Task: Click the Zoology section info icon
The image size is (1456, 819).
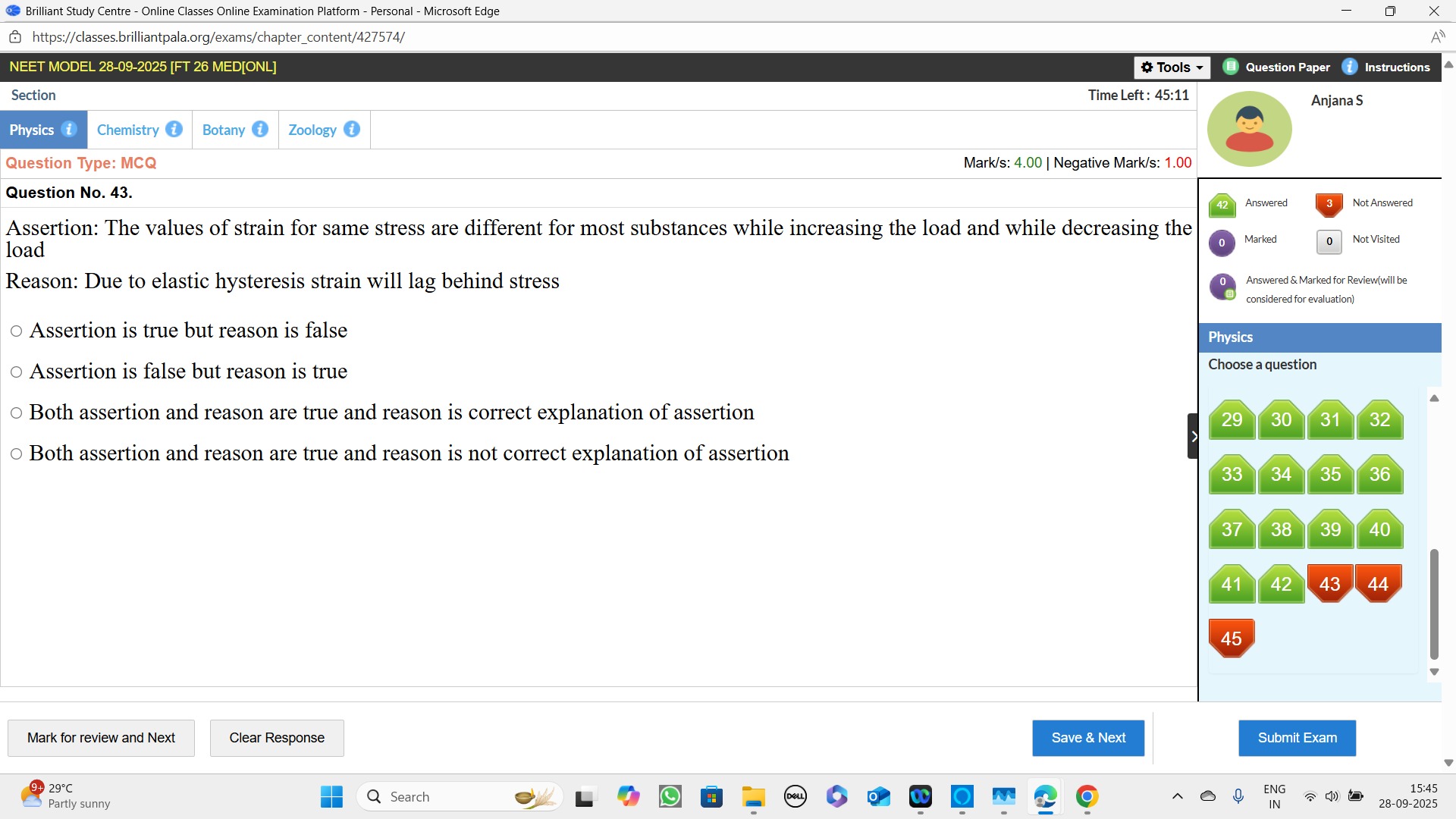Action: pyautogui.click(x=352, y=130)
